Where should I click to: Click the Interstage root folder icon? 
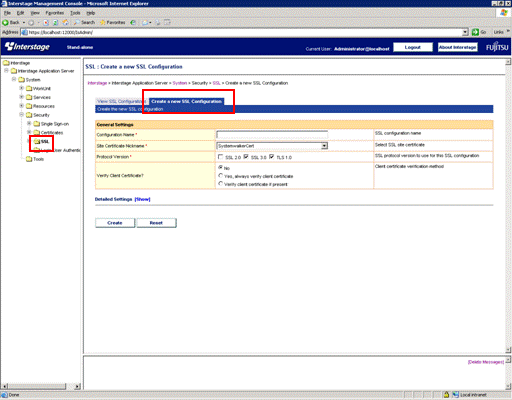coord(6,63)
